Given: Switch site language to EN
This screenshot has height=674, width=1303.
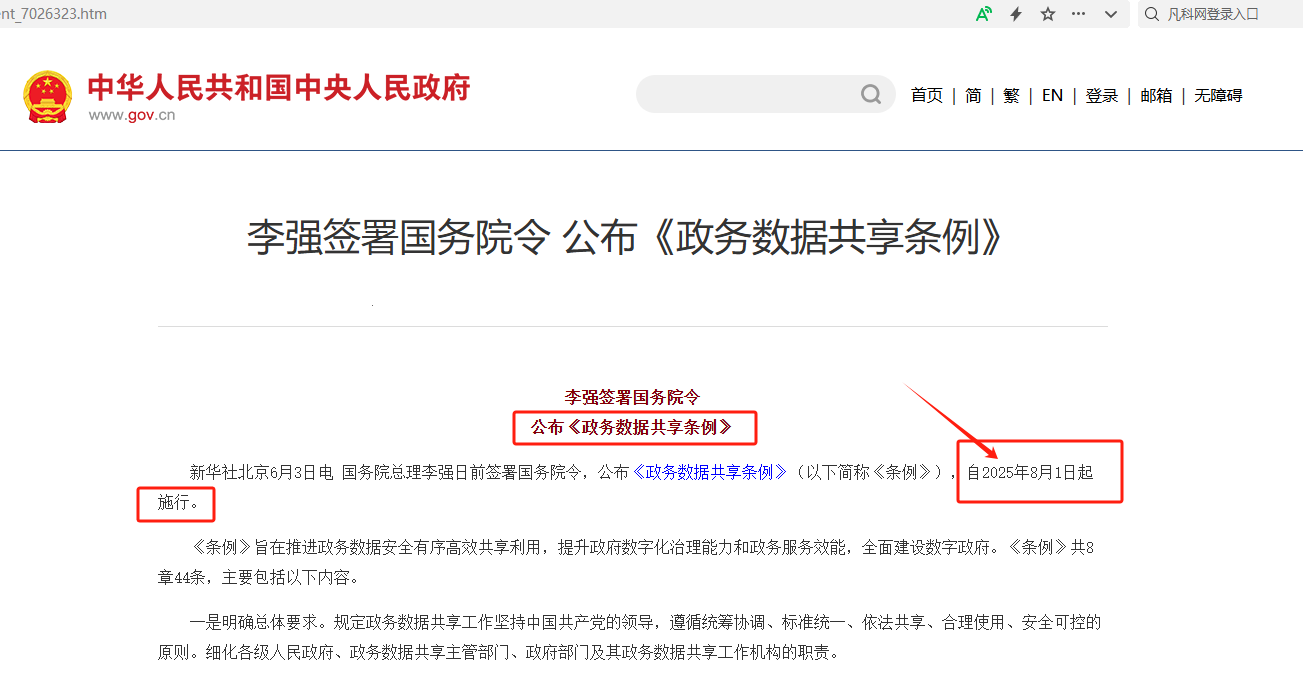Looking at the screenshot, I should pos(1052,95).
